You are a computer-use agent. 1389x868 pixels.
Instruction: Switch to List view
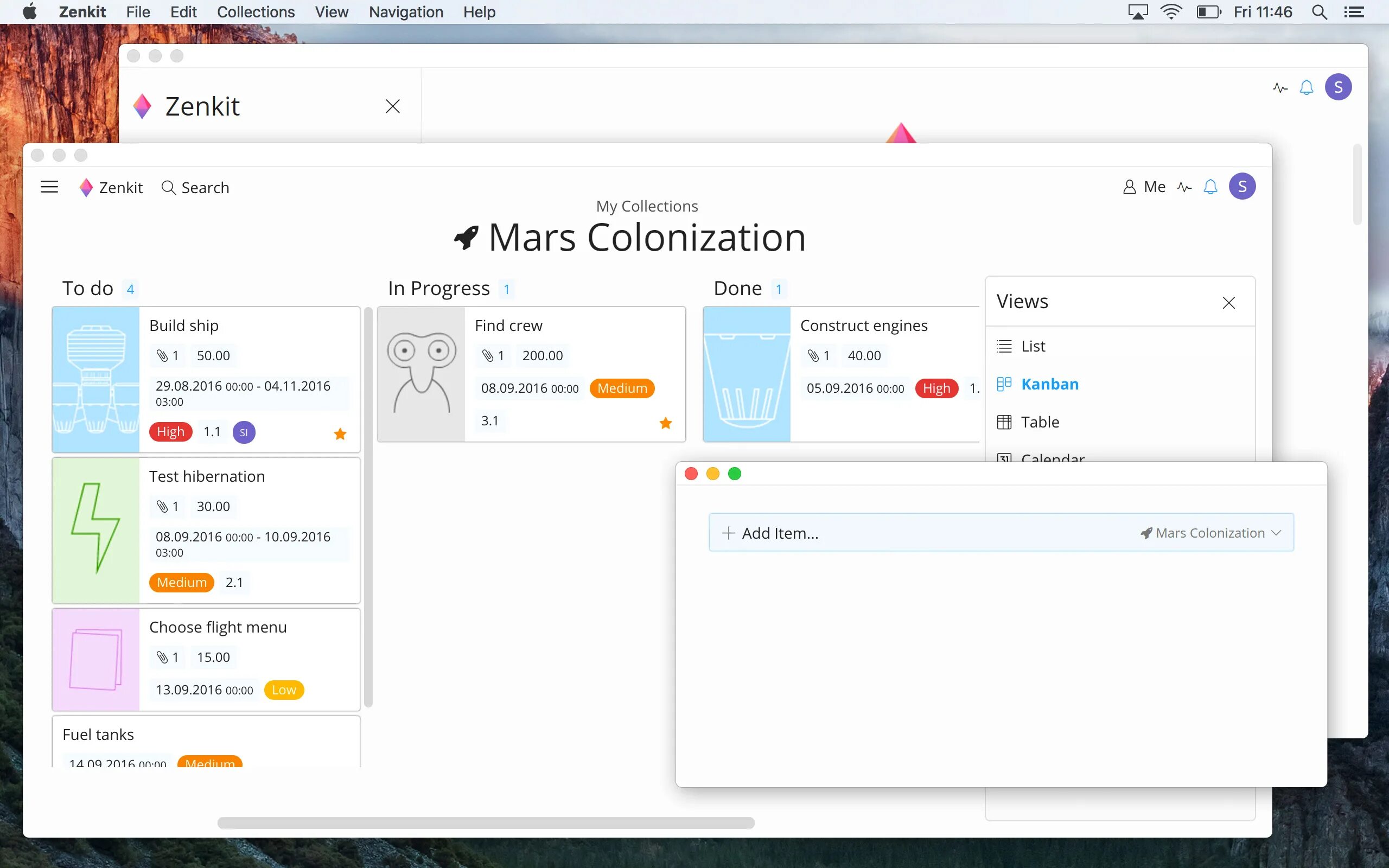1033,346
